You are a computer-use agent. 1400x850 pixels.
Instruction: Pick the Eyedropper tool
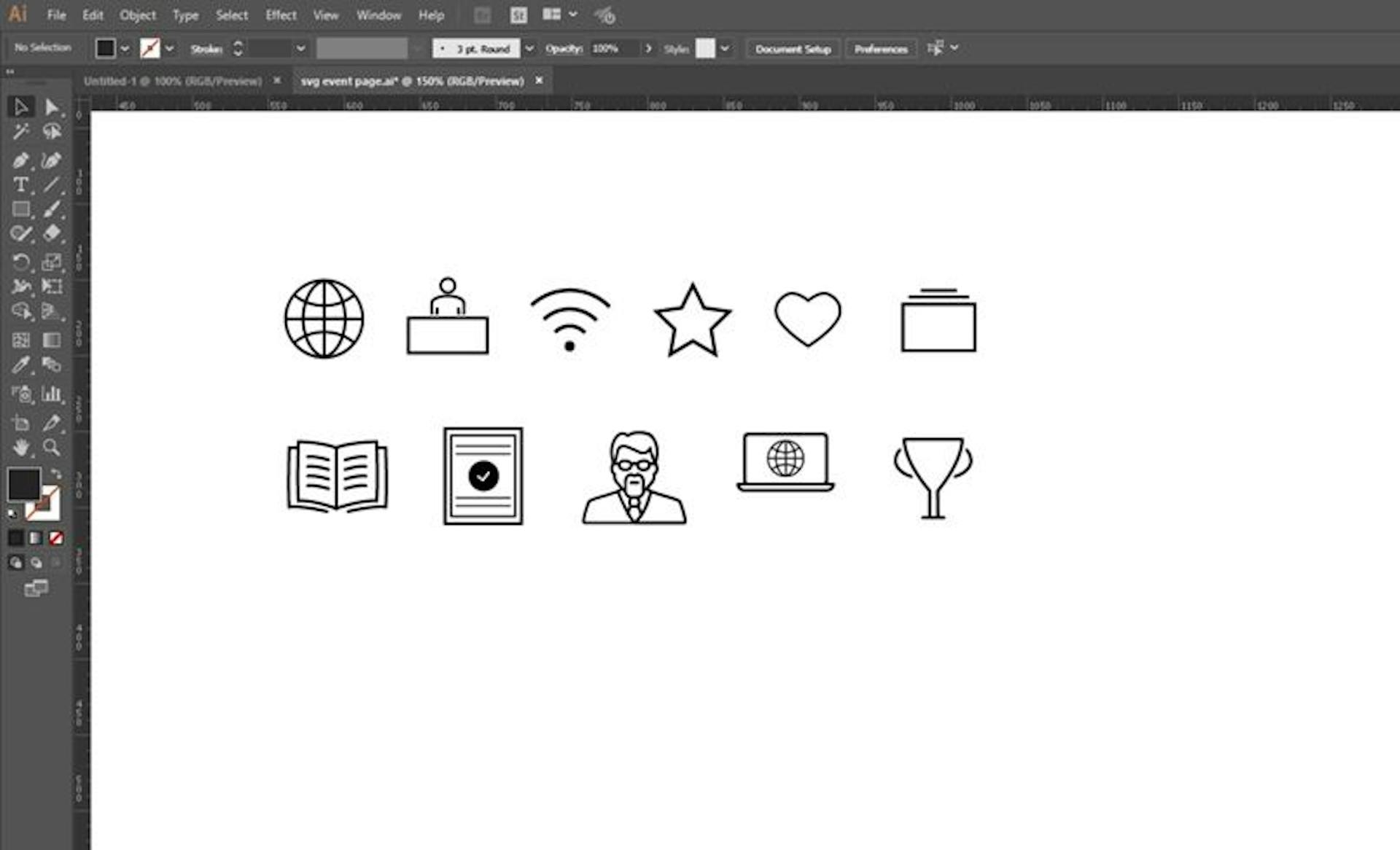[21, 365]
